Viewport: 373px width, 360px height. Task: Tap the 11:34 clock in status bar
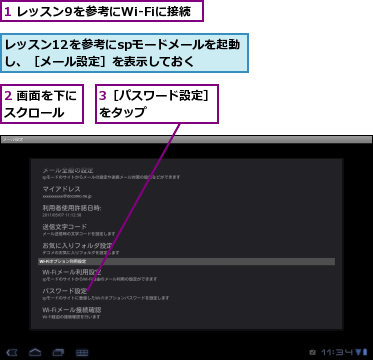(337, 352)
